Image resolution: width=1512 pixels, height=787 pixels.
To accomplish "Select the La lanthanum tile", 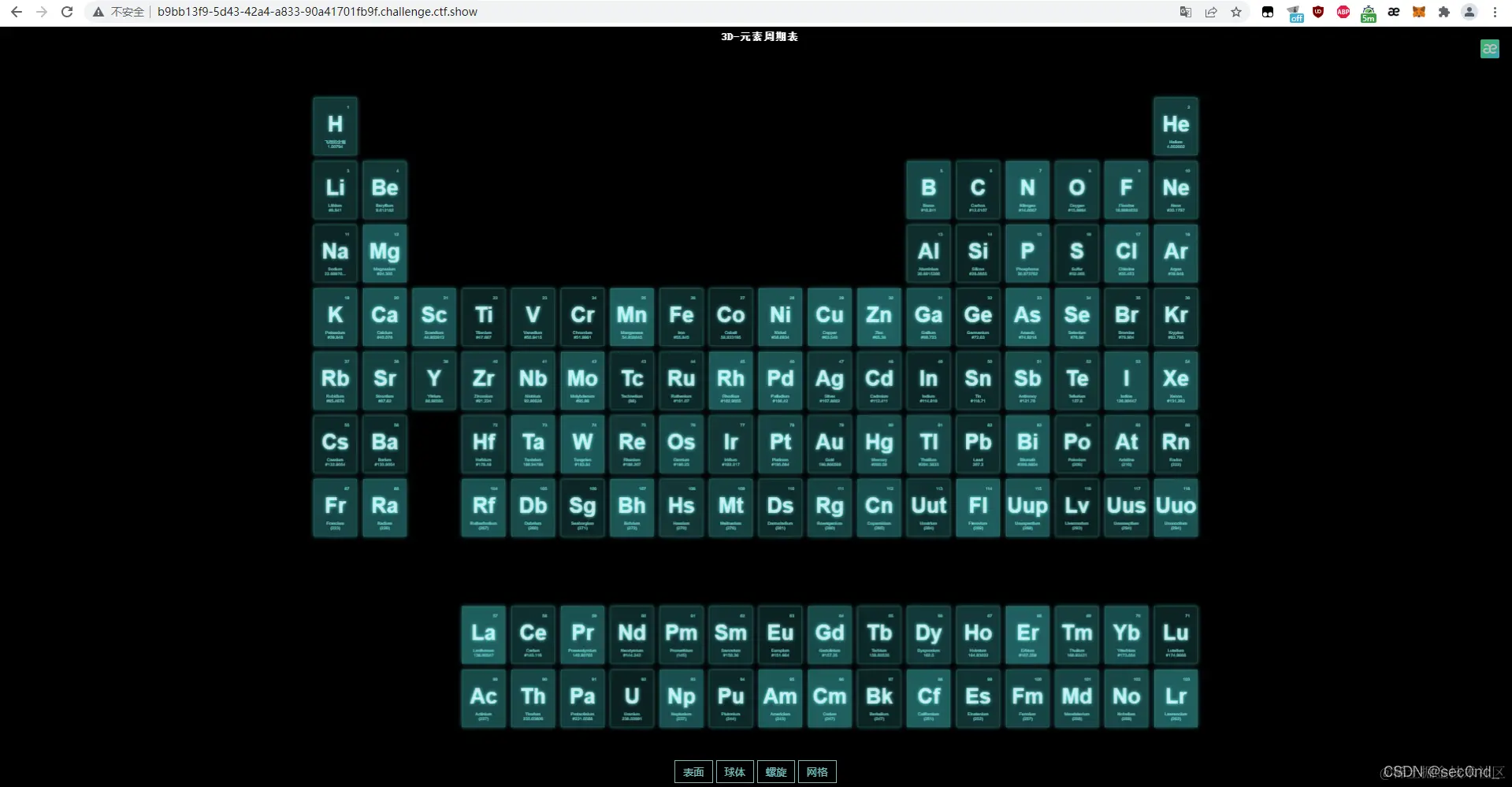I will (x=484, y=635).
